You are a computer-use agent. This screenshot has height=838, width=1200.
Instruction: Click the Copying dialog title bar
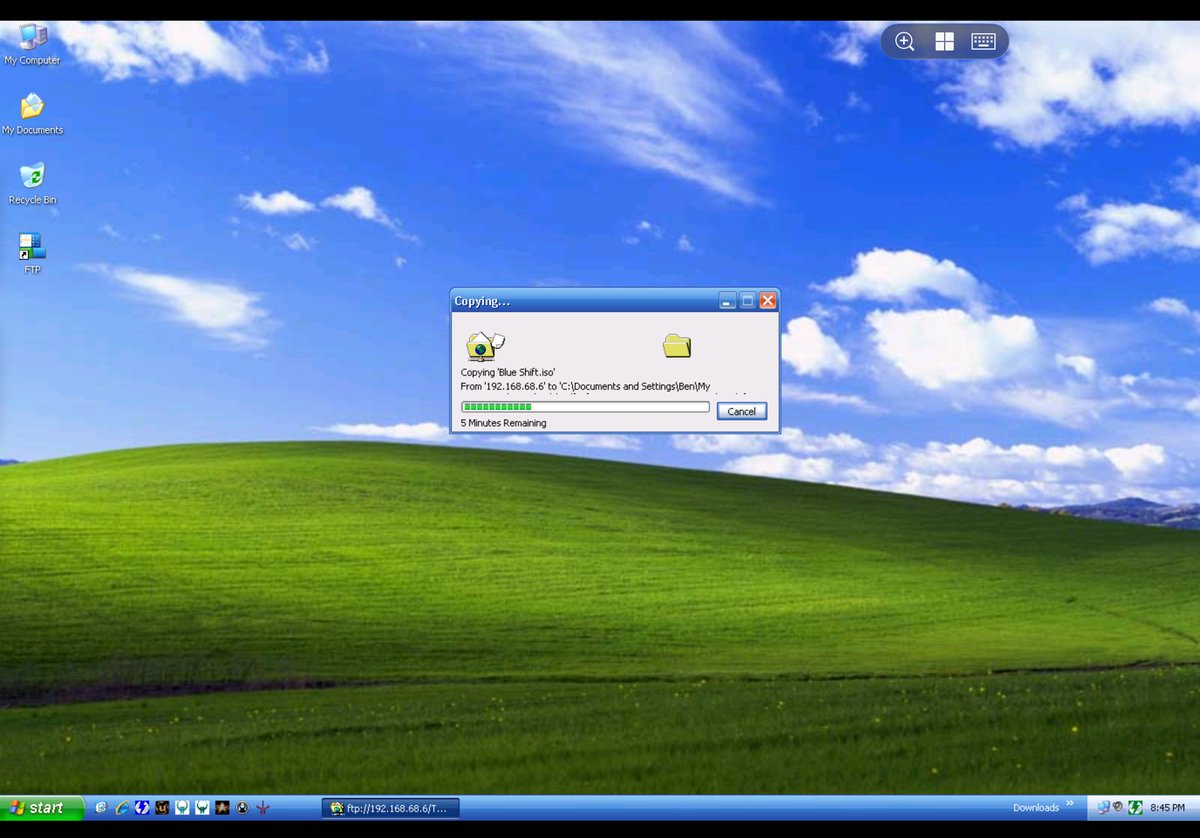coord(614,300)
